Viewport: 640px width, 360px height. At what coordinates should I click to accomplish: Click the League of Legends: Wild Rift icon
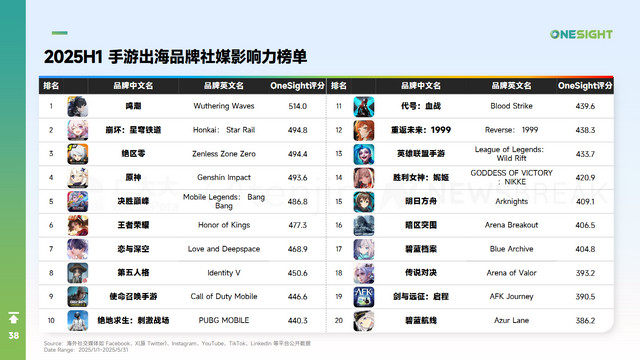(364, 154)
